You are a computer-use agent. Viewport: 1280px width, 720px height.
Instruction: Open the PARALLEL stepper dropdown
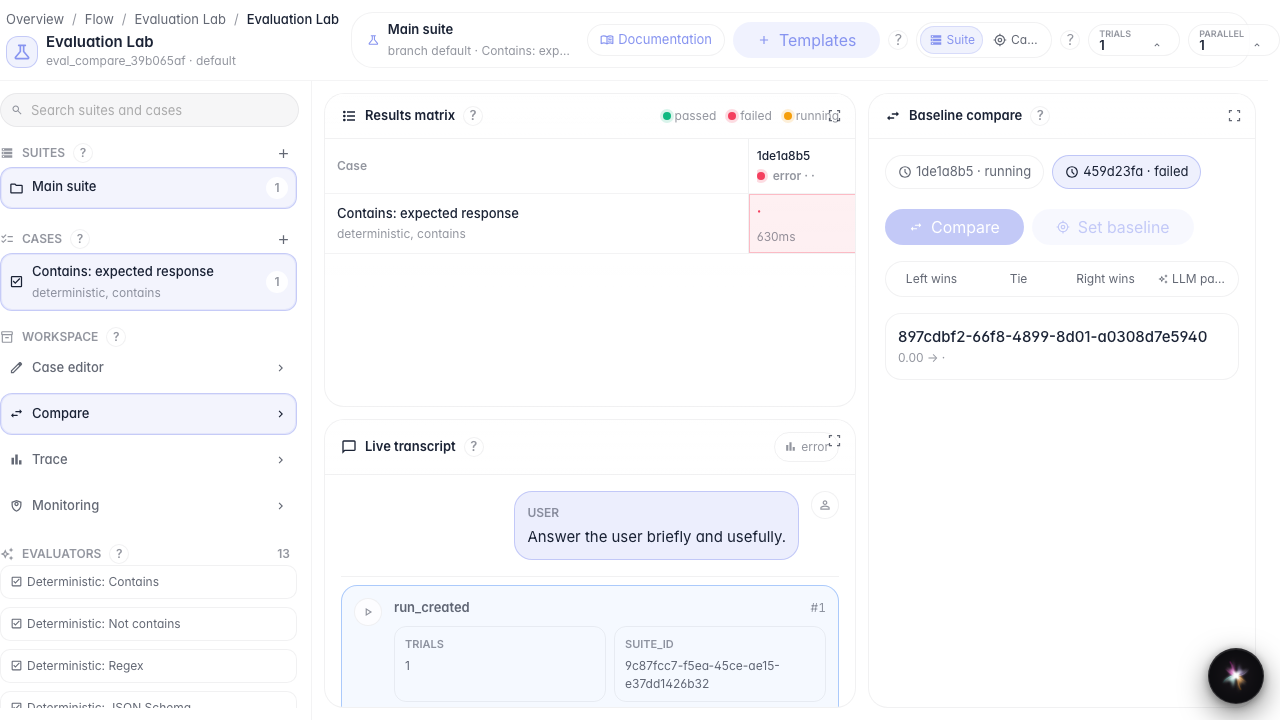coord(1257,45)
